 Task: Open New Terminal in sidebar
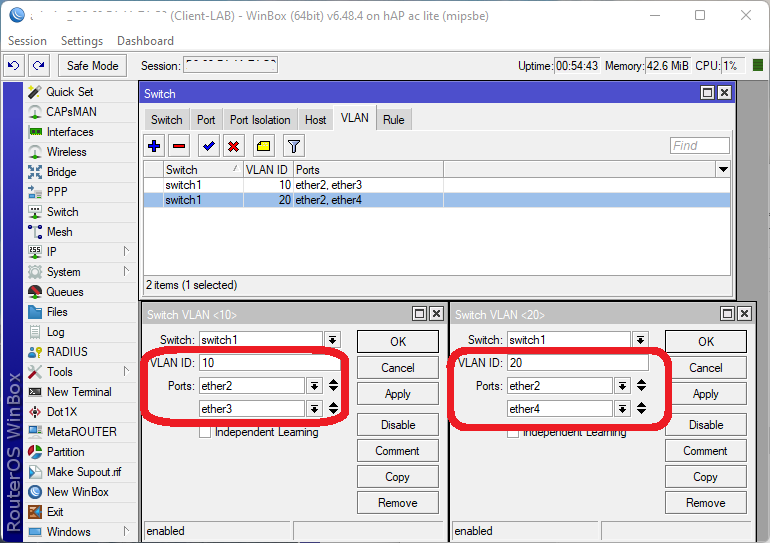click(x=79, y=392)
